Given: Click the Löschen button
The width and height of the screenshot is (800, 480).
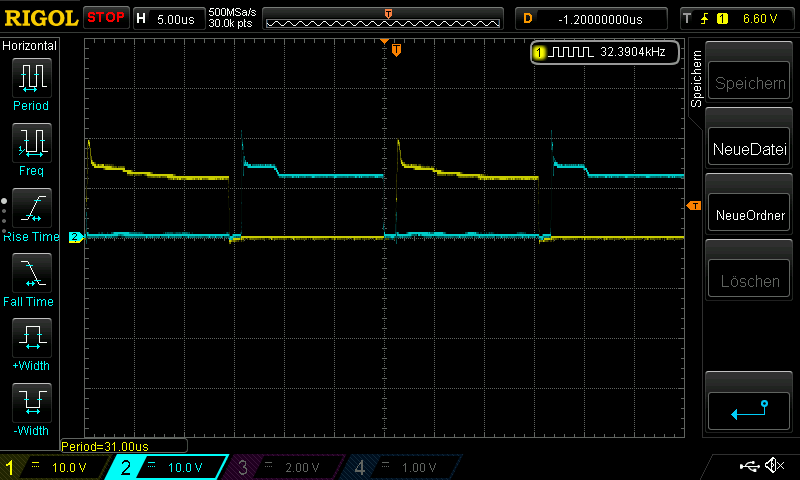Looking at the screenshot, I should coord(749,279).
